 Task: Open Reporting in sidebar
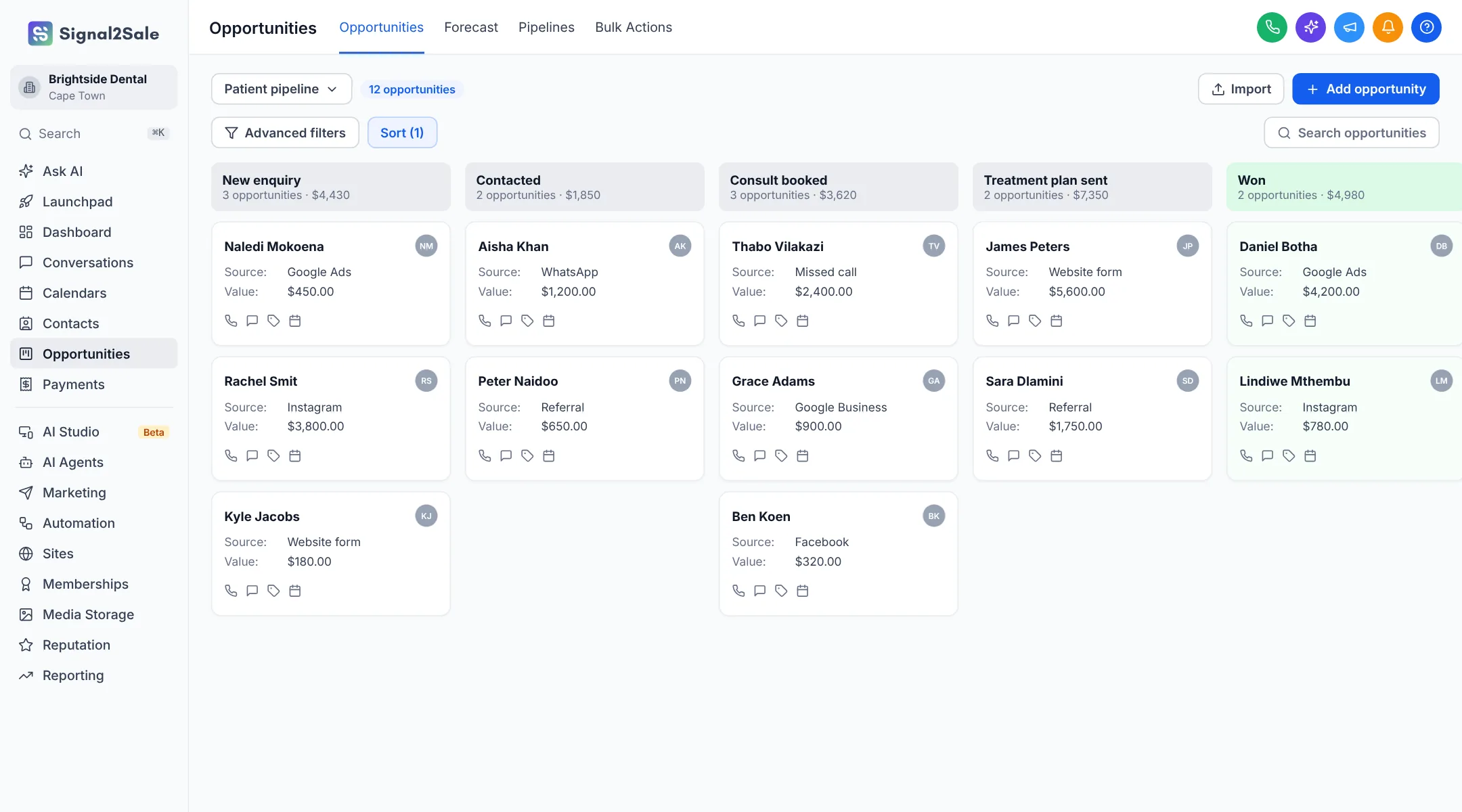(94, 675)
